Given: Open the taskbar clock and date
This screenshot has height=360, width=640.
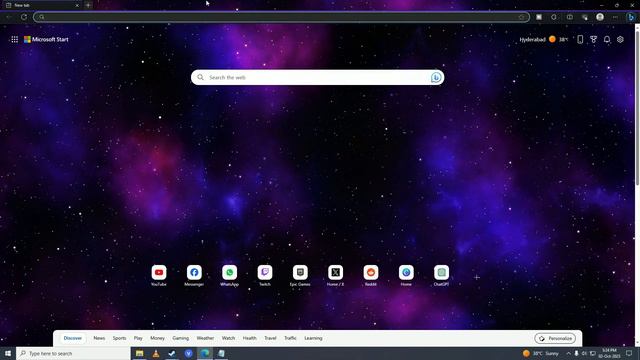Looking at the screenshot, I should (609, 353).
